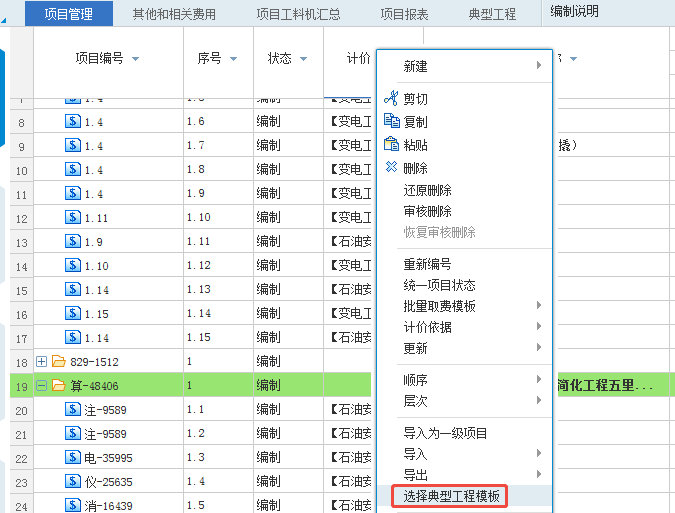Click dollar icon in row 21
The image size is (675, 513).
click(73, 433)
